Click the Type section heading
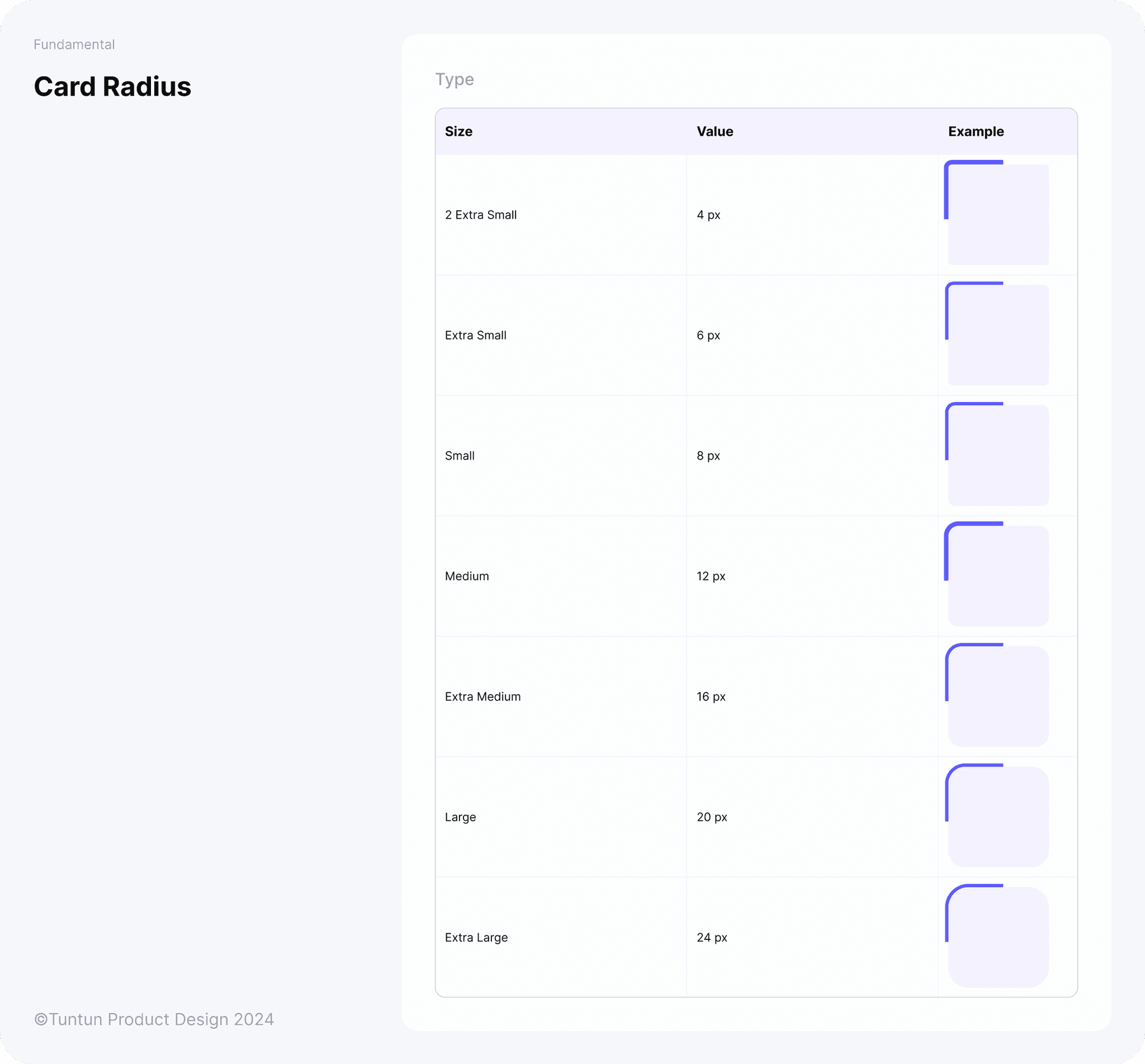The image size is (1145, 1064). [x=454, y=79]
